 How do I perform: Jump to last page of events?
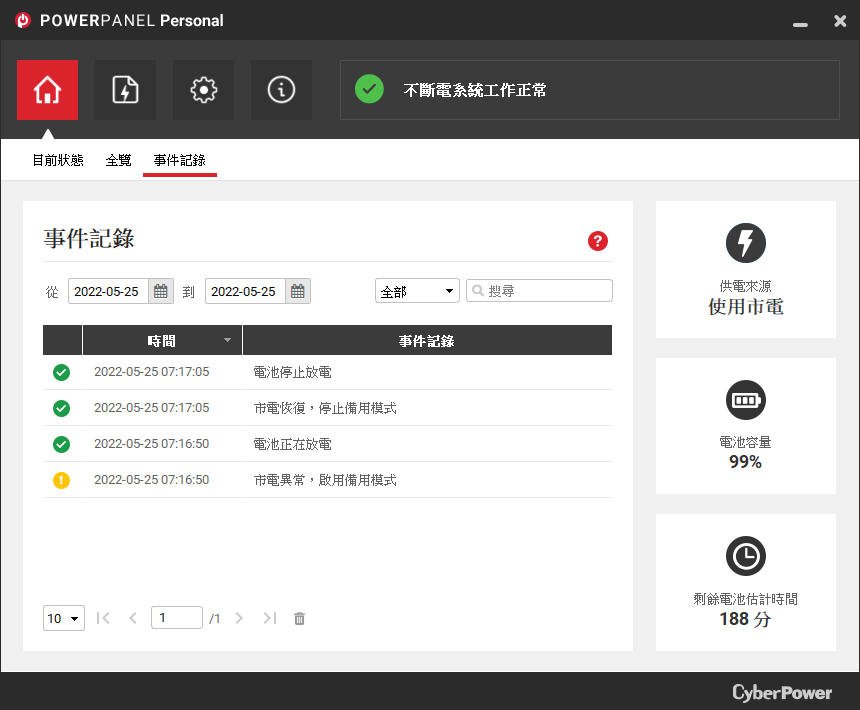click(x=270, y=618)
